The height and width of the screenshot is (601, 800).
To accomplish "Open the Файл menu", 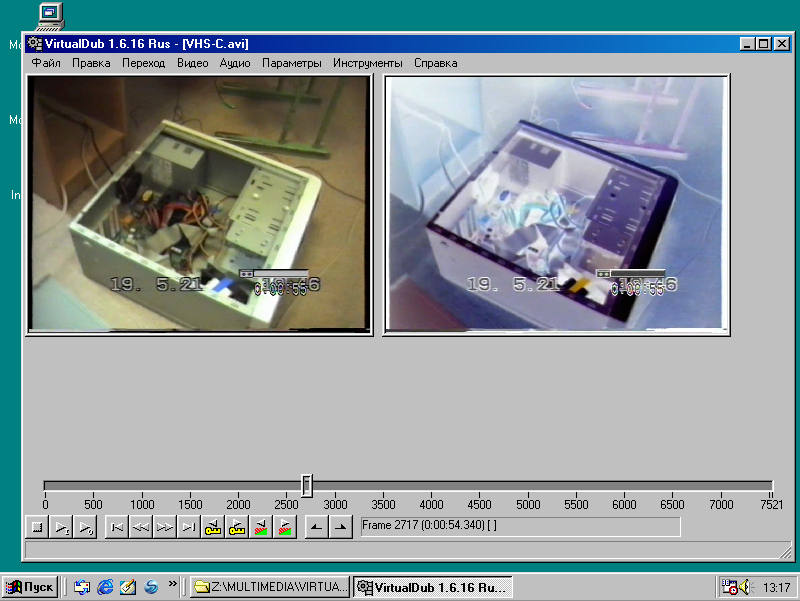I will [x=46, y=63].
